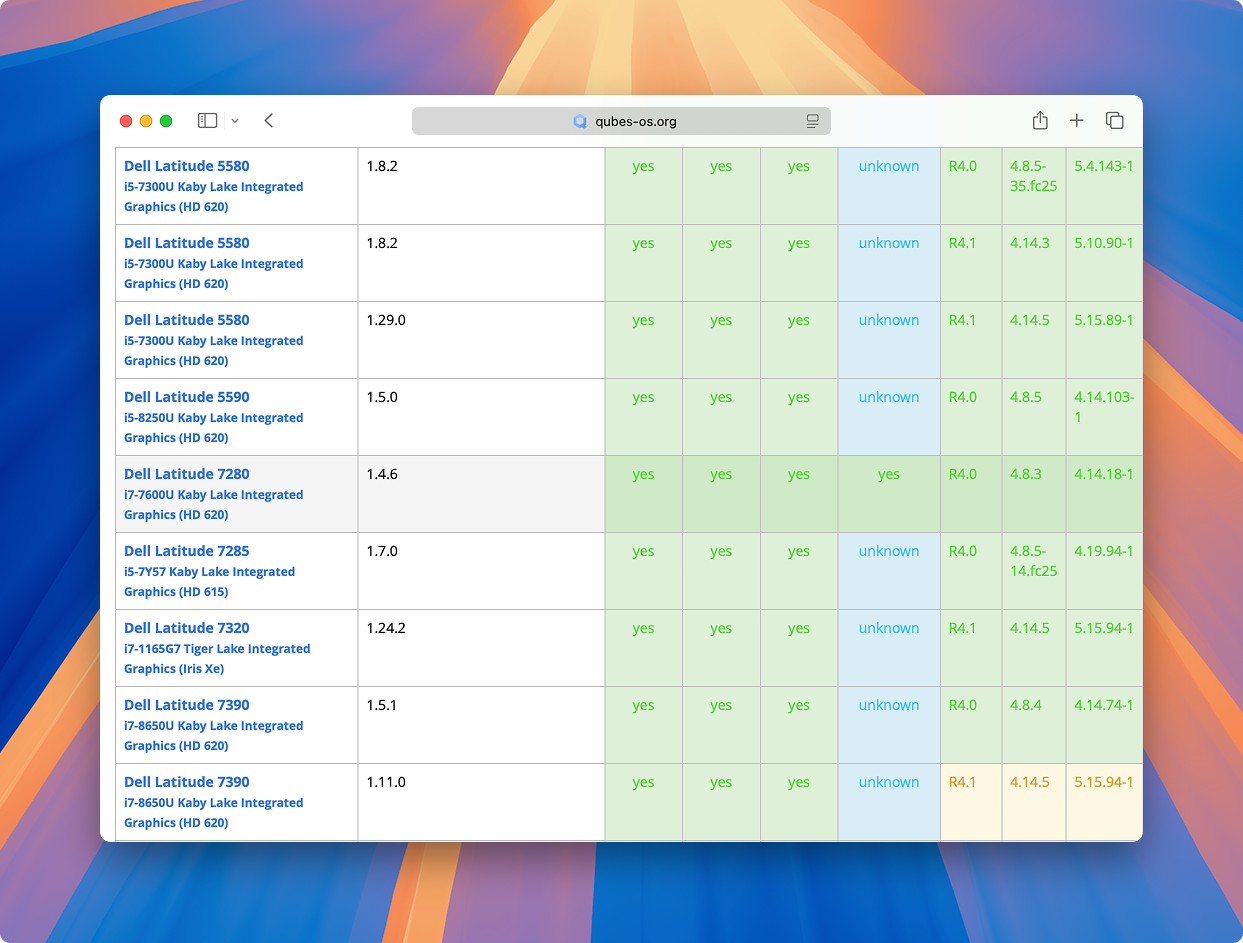This screenshot has height=943, width=1243.
Task: Open Dell Latitude 7390 link with BIOS 1.11.0
Action: click(x=187, y=782)
